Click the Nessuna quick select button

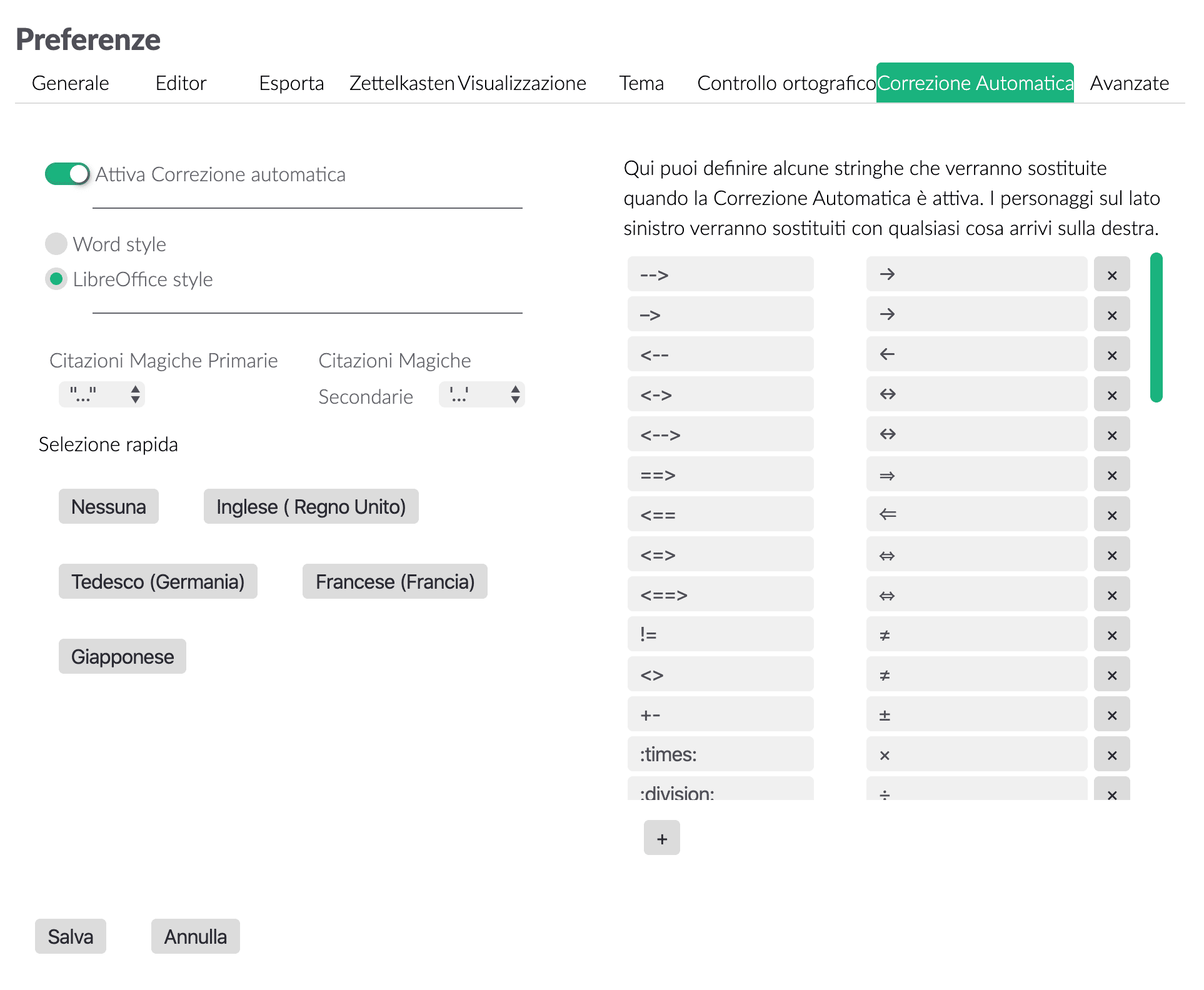[109, 506]
